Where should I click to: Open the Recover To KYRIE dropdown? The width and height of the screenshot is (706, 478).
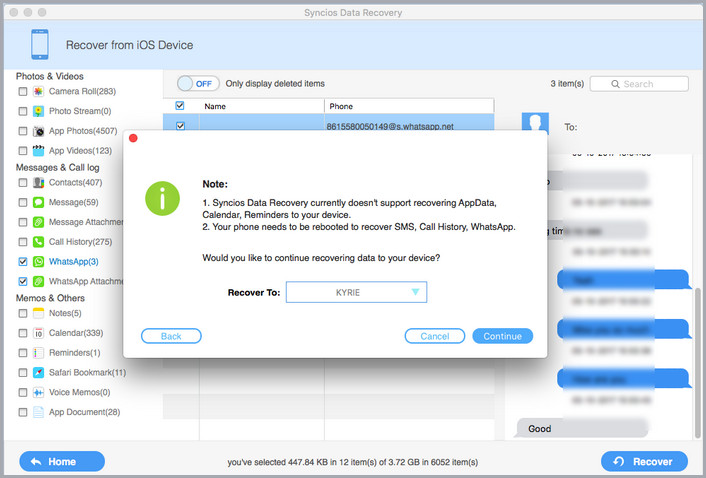coord(356,293)
